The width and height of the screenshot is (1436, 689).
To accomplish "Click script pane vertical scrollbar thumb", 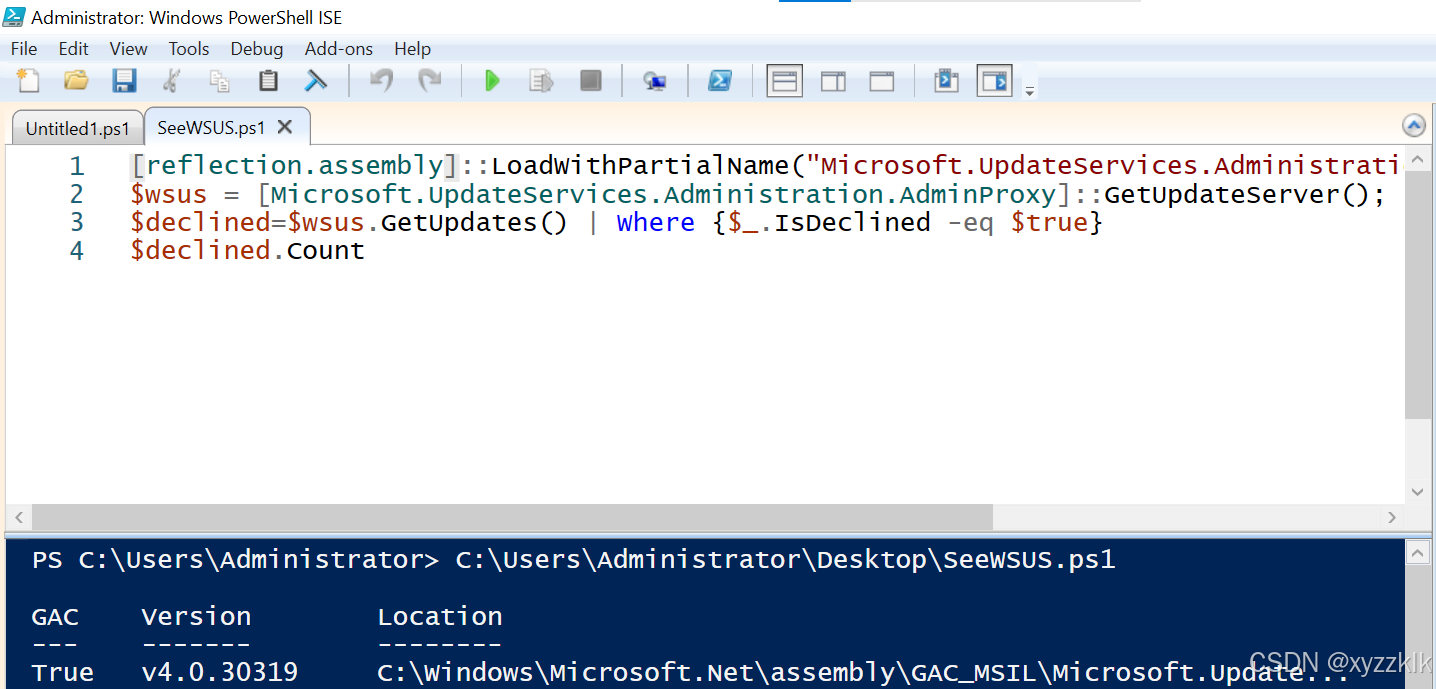I will pos(1417,293).
